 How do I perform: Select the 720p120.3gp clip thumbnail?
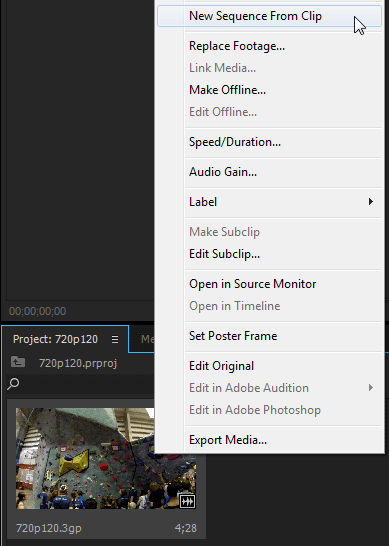click(x=106, y=459)
